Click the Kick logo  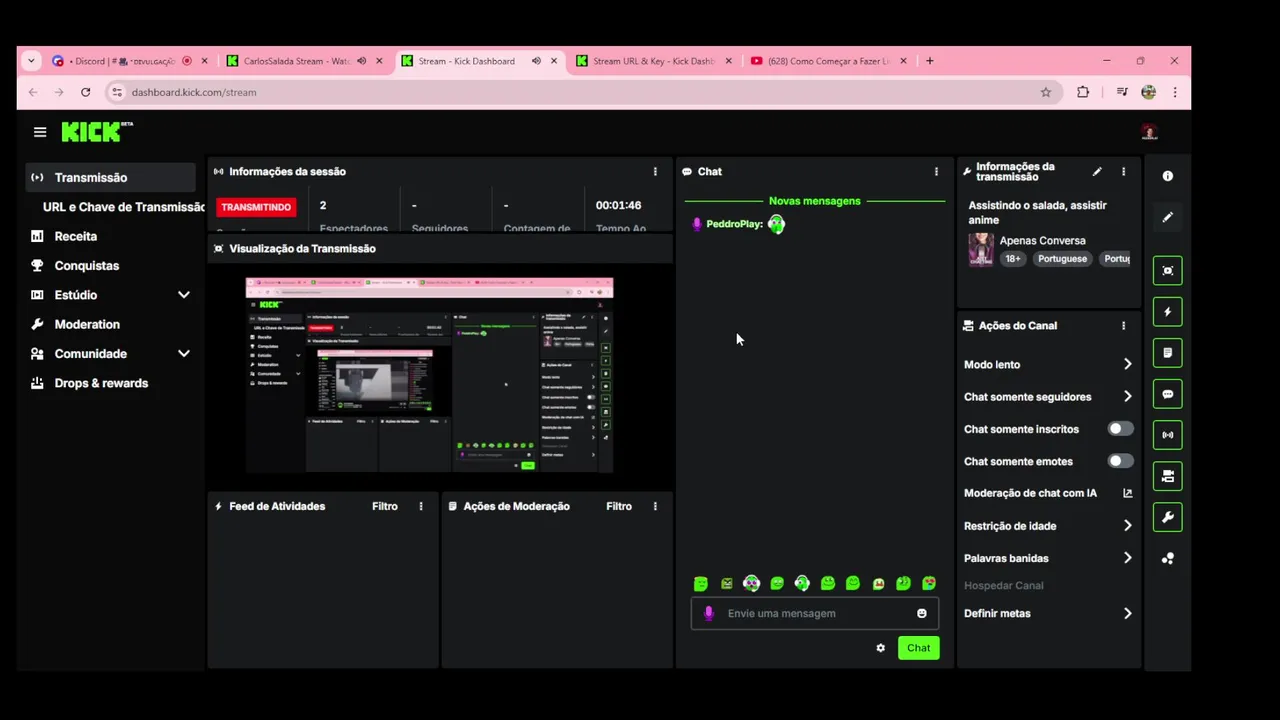tap(96, 131)
